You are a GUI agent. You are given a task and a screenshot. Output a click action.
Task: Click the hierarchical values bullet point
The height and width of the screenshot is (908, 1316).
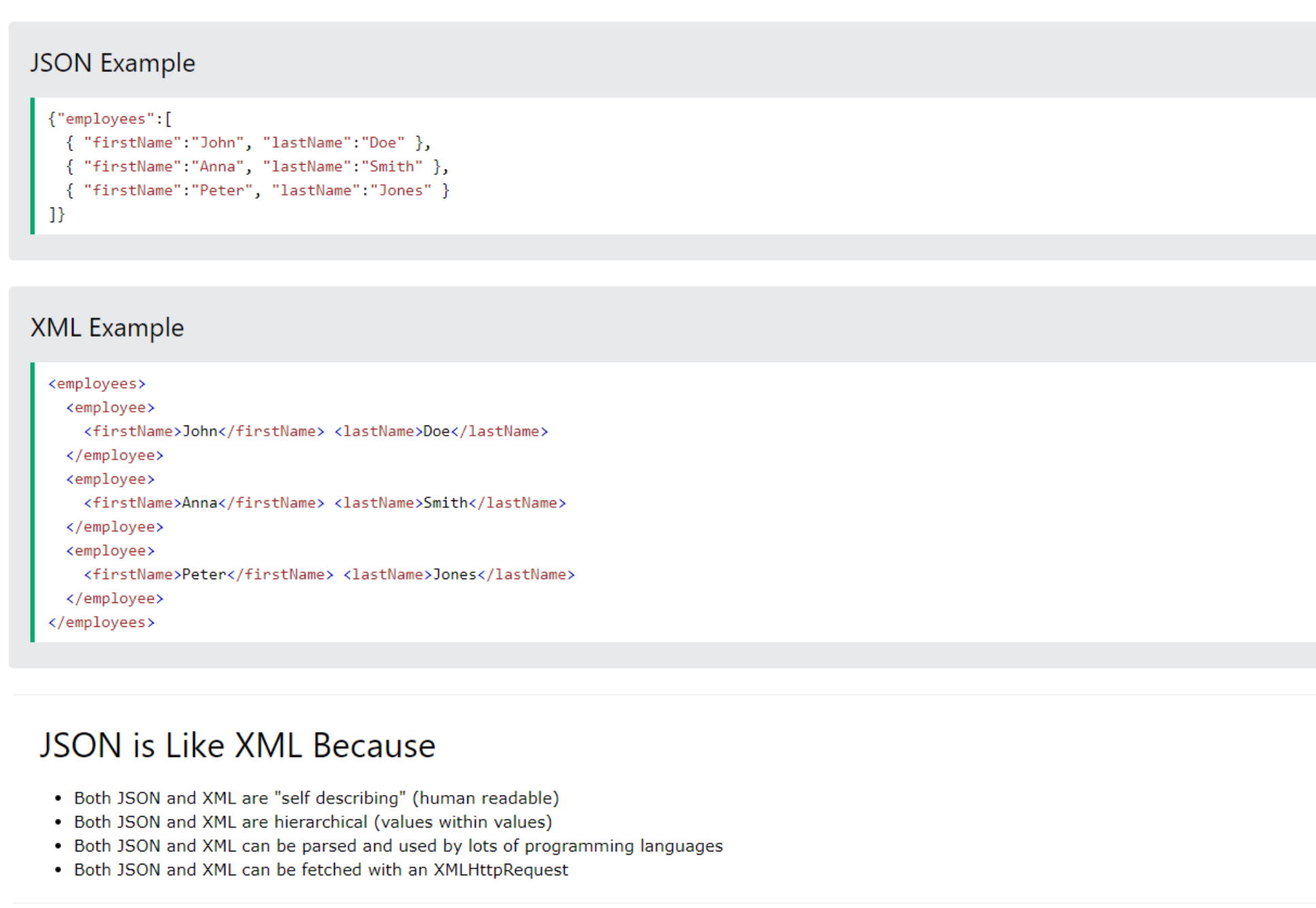(x=313, y=822)
